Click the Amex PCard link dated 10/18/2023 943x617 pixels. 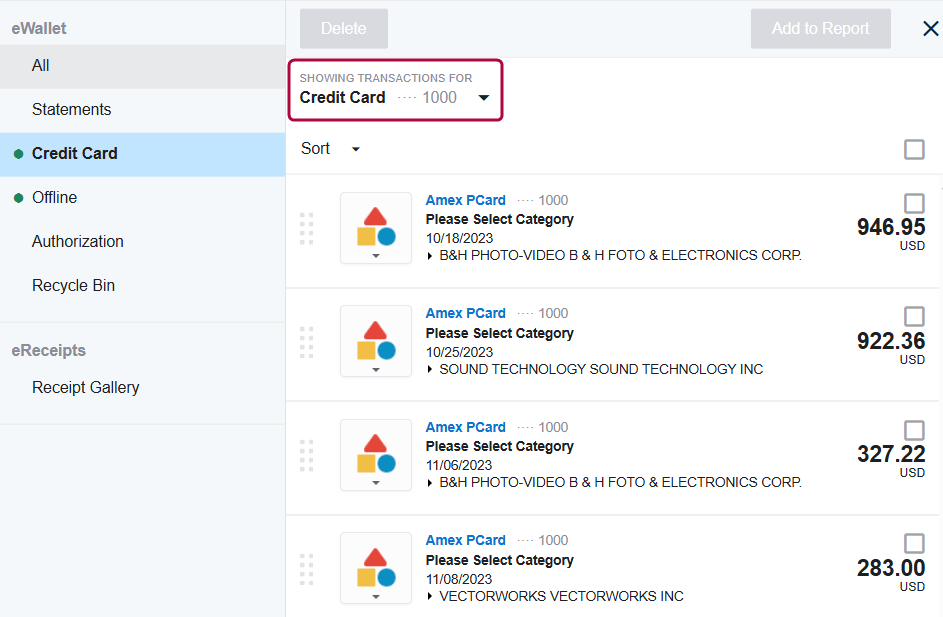point(465,200)
